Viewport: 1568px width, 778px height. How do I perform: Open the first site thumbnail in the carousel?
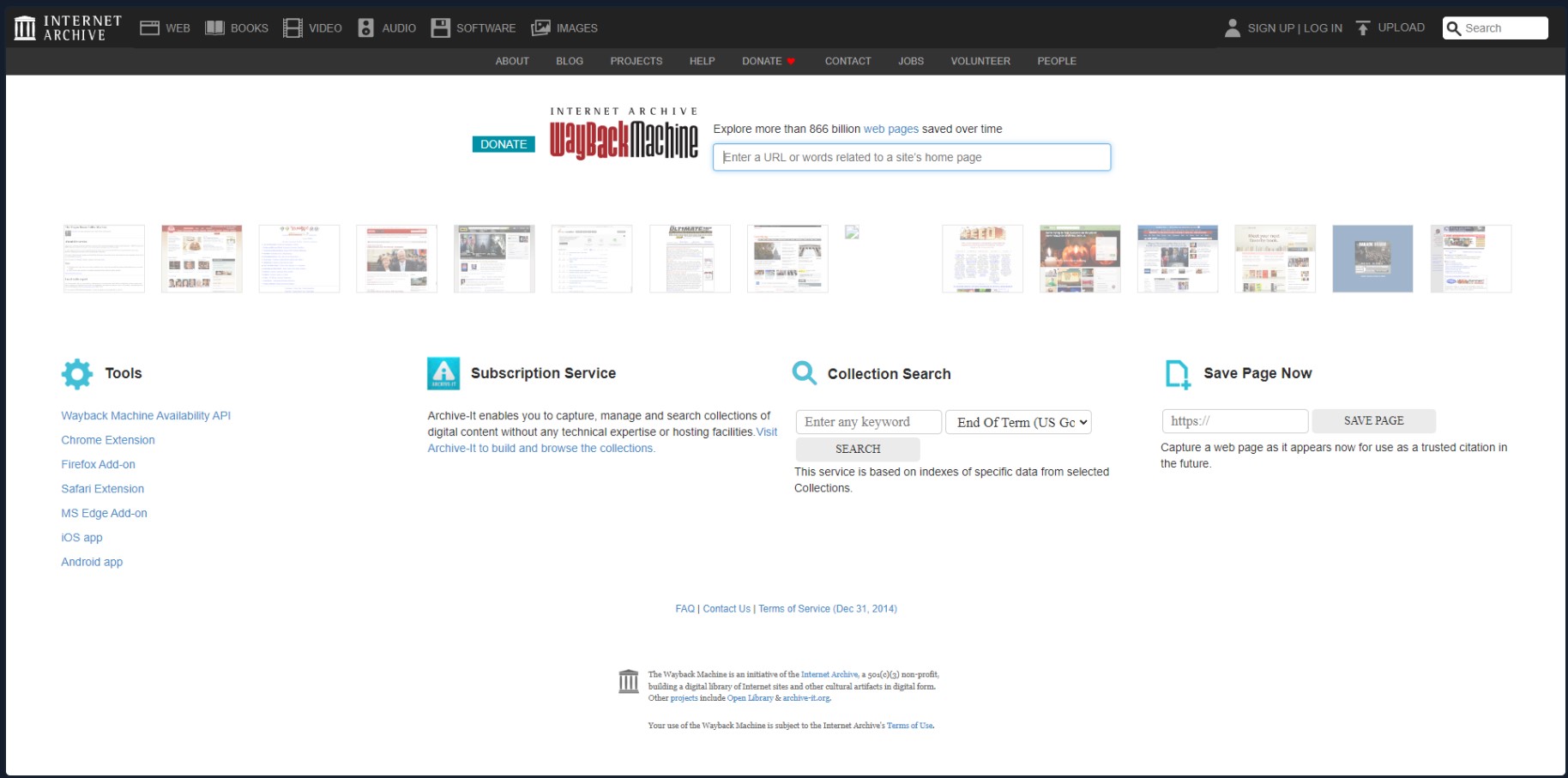tap(104, 259)
